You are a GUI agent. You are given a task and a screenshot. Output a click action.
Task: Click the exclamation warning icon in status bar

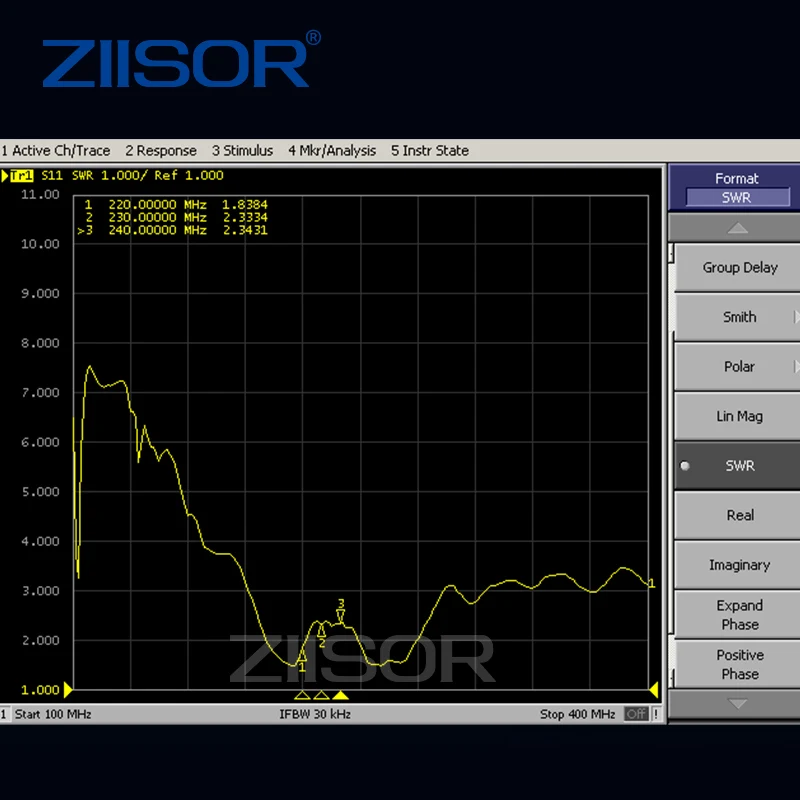coord(657,714)
